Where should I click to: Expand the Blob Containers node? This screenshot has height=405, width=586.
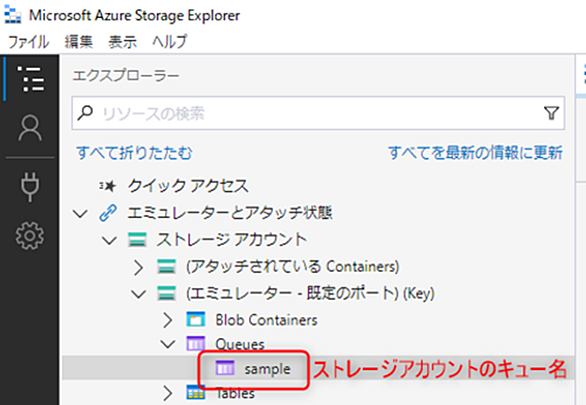(x=168, y=320)
